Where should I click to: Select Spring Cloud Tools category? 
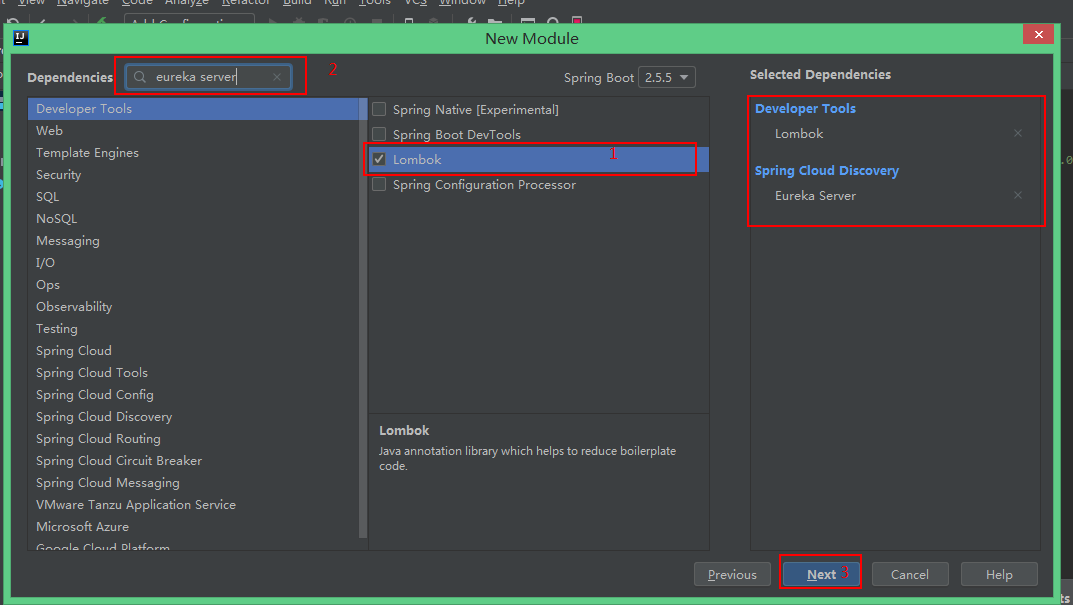pyautogui.click(x=193, y=372)
